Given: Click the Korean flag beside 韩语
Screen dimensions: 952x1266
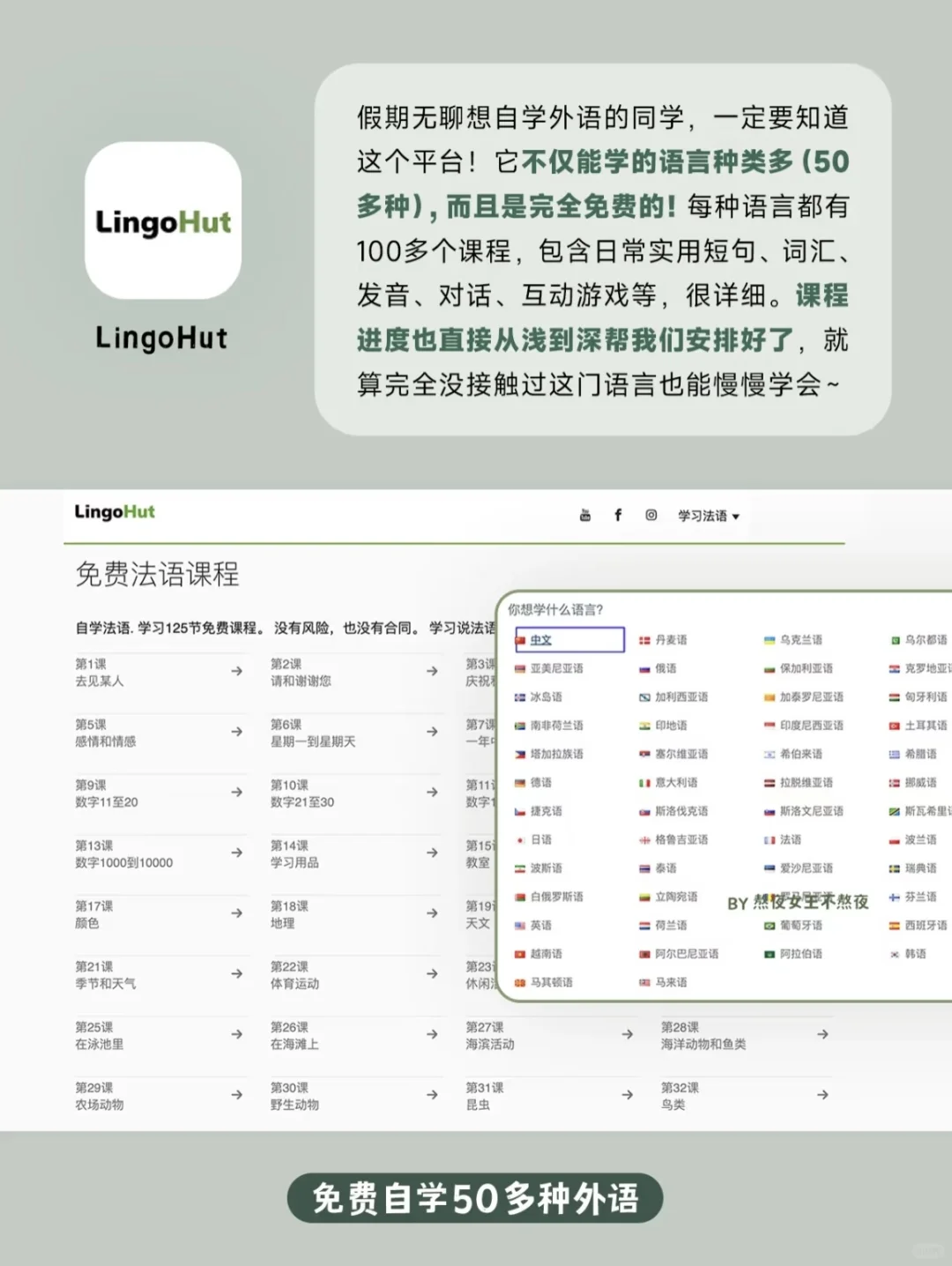Looking at the screenshot, I should [x=894, y=953].
